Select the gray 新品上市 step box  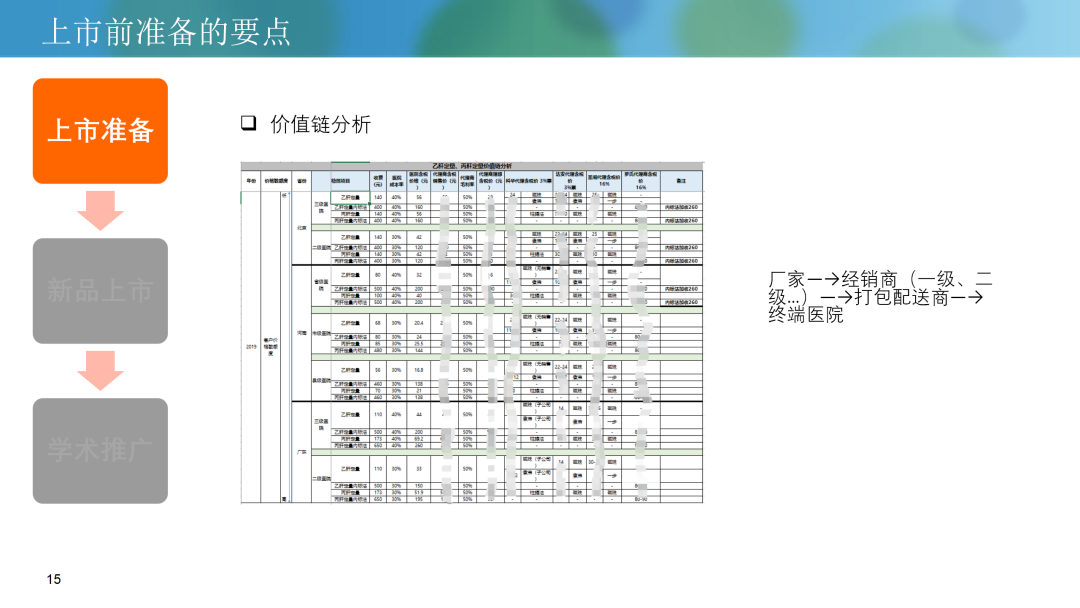(x=100, y=291)
